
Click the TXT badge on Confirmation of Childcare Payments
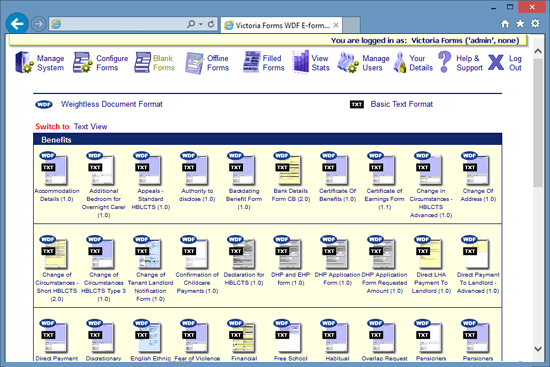point(189,251)
